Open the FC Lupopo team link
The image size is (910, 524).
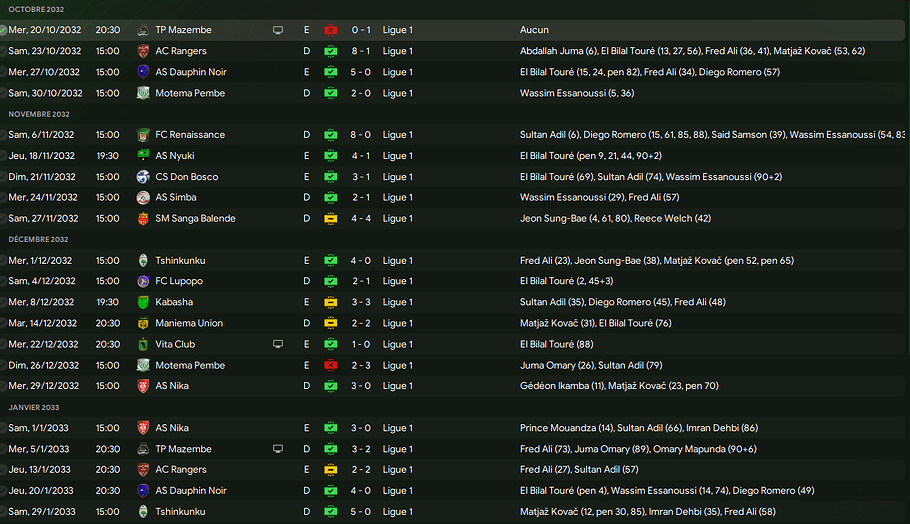[x=179, y=281]
